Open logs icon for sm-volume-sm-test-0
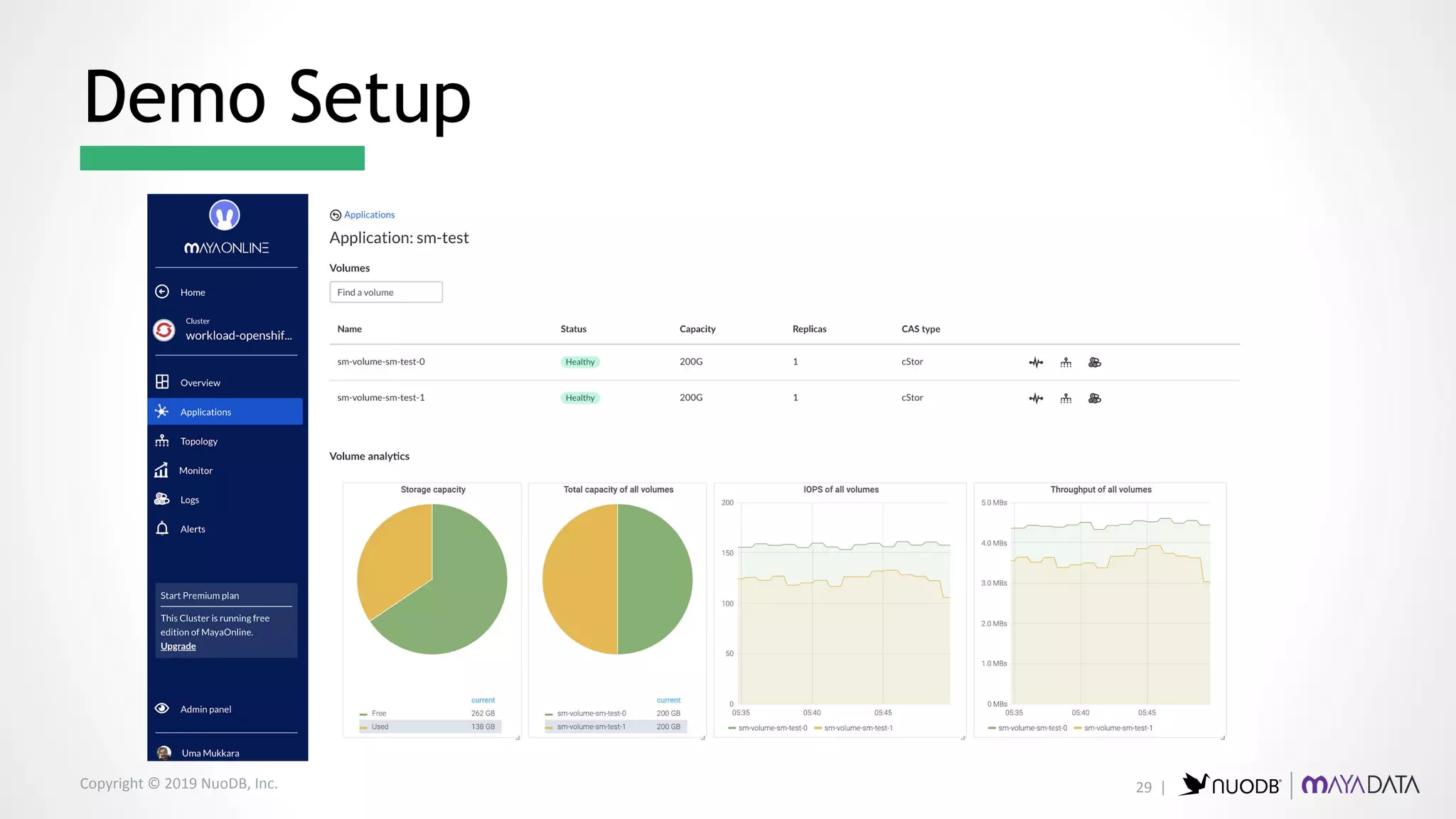 [1095, 363]
